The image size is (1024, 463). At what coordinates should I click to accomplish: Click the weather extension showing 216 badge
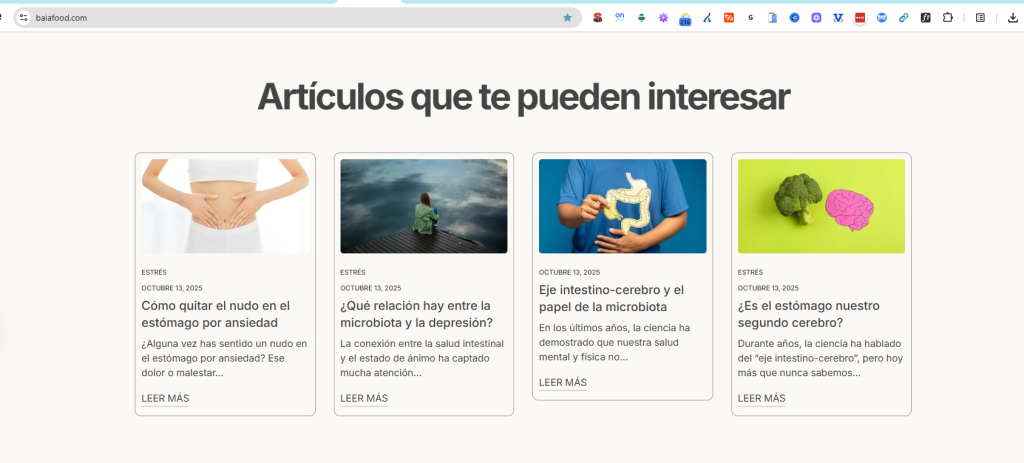click(685, 18)
